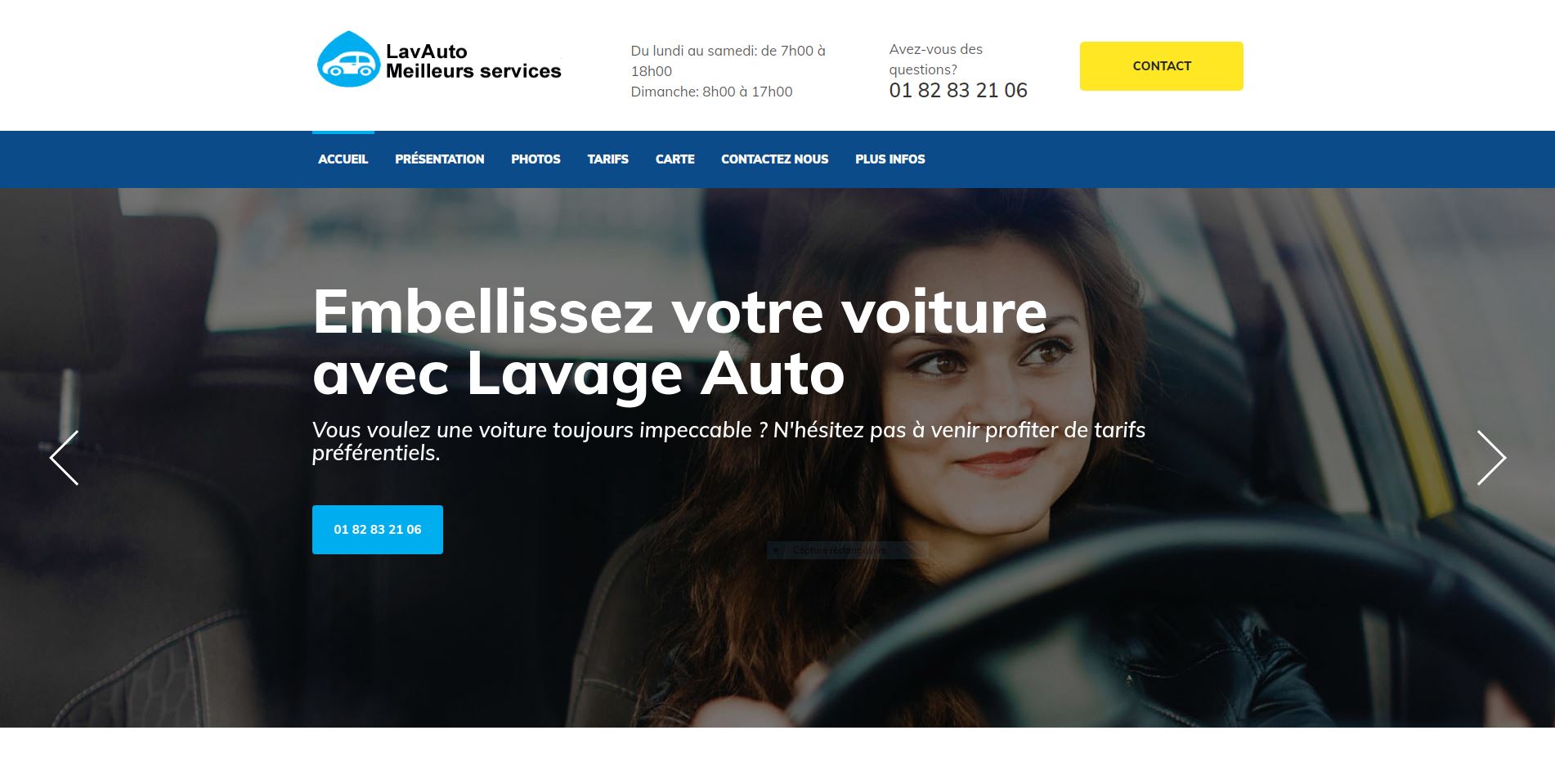Open the Contactez Nous page
The image size is (1555, 784).
(x=775, y=159)
